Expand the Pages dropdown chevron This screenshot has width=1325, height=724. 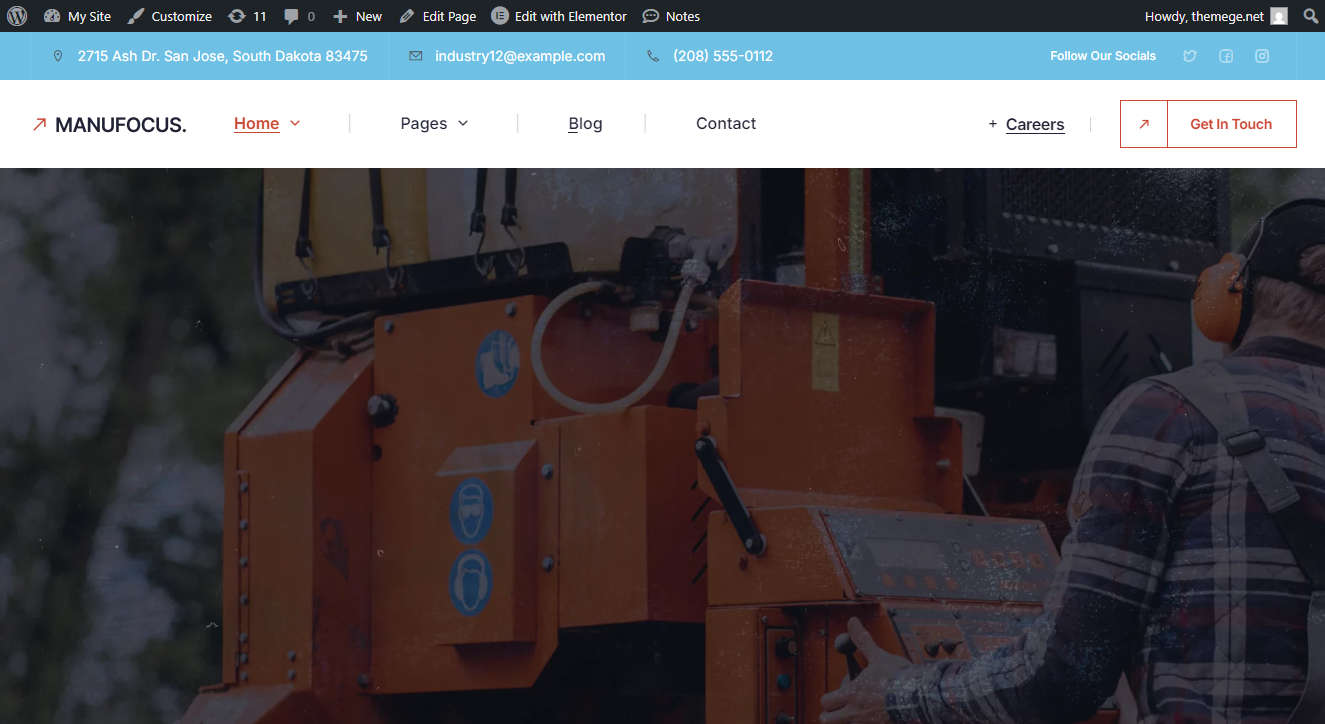[463, 123]
